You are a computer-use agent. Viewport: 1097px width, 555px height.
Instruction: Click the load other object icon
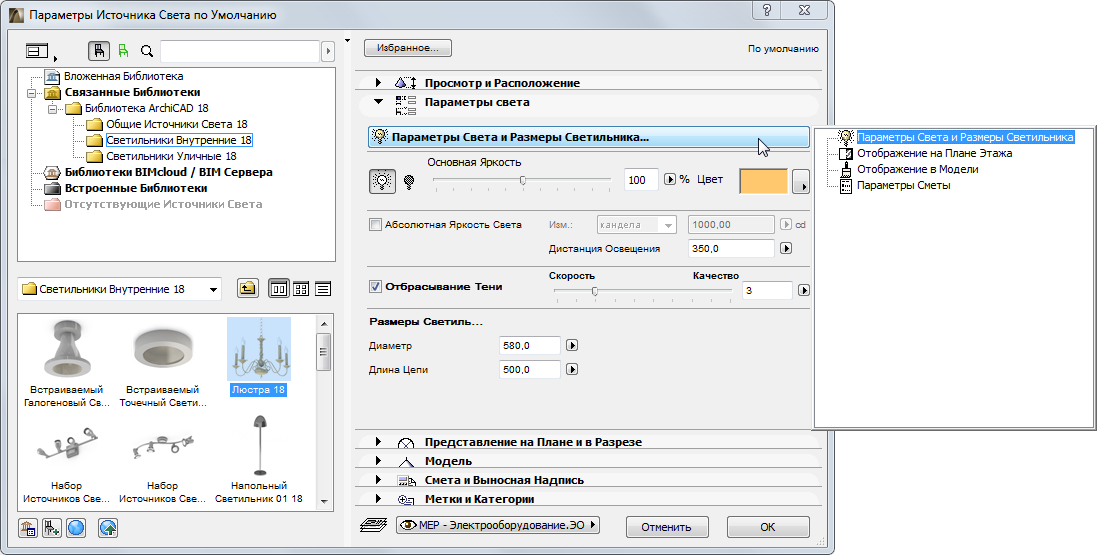point(52,528)
